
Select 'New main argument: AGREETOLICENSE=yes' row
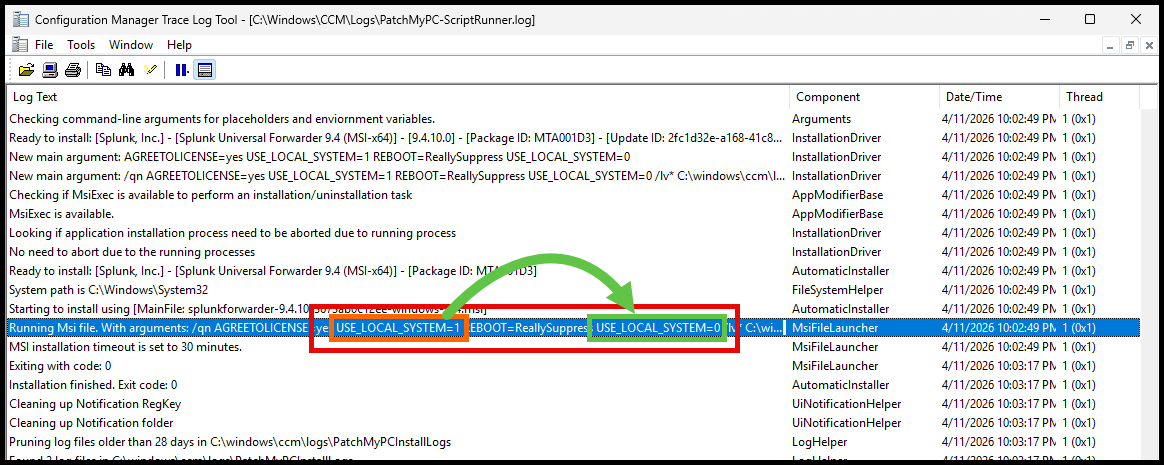coord(574,157)
